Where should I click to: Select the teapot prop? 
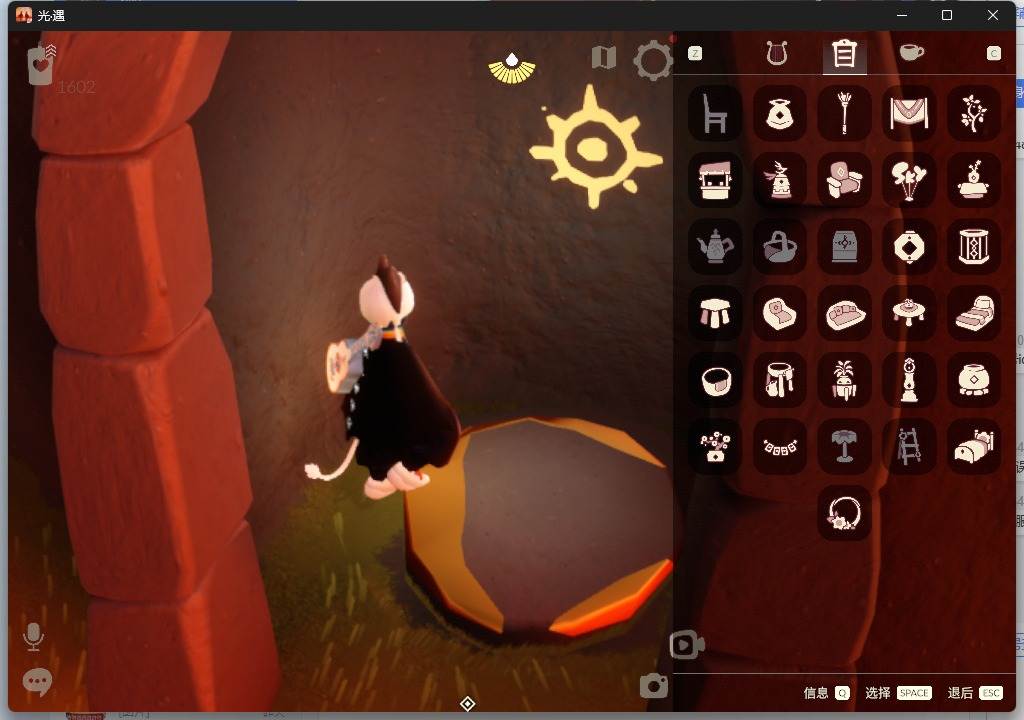[x=715, y=246]
